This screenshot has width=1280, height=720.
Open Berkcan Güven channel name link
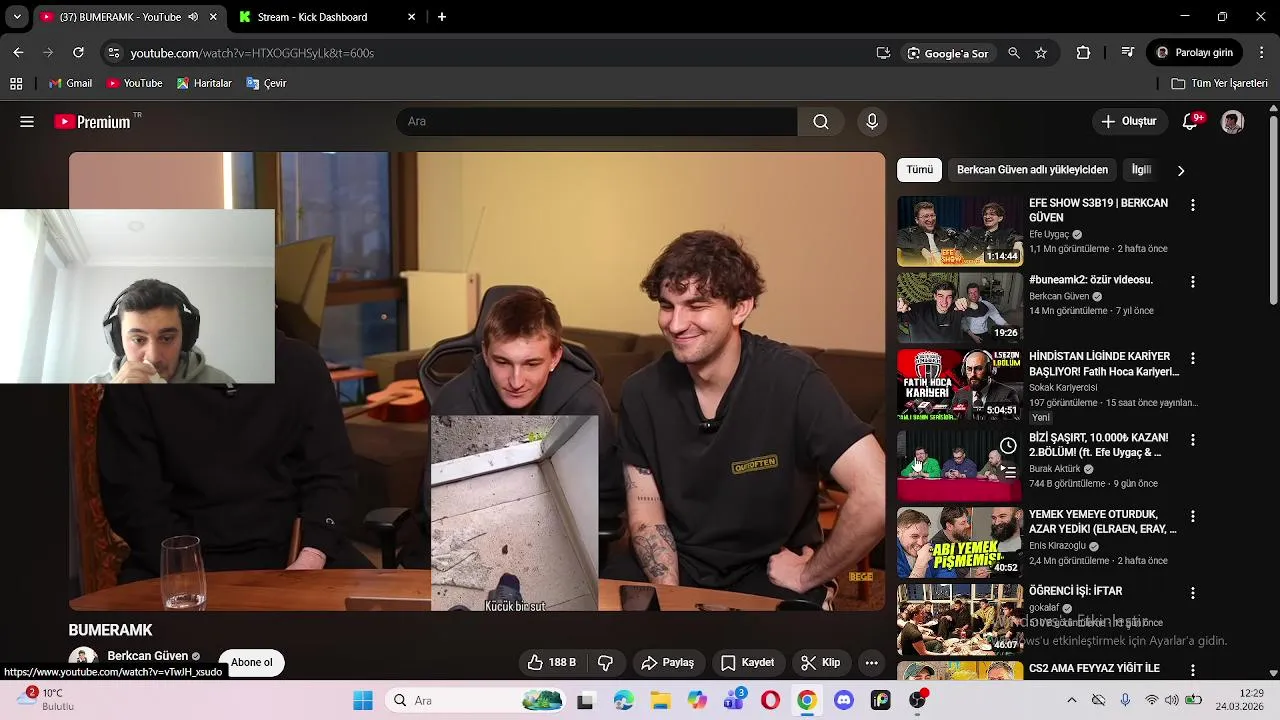point(147,656)
